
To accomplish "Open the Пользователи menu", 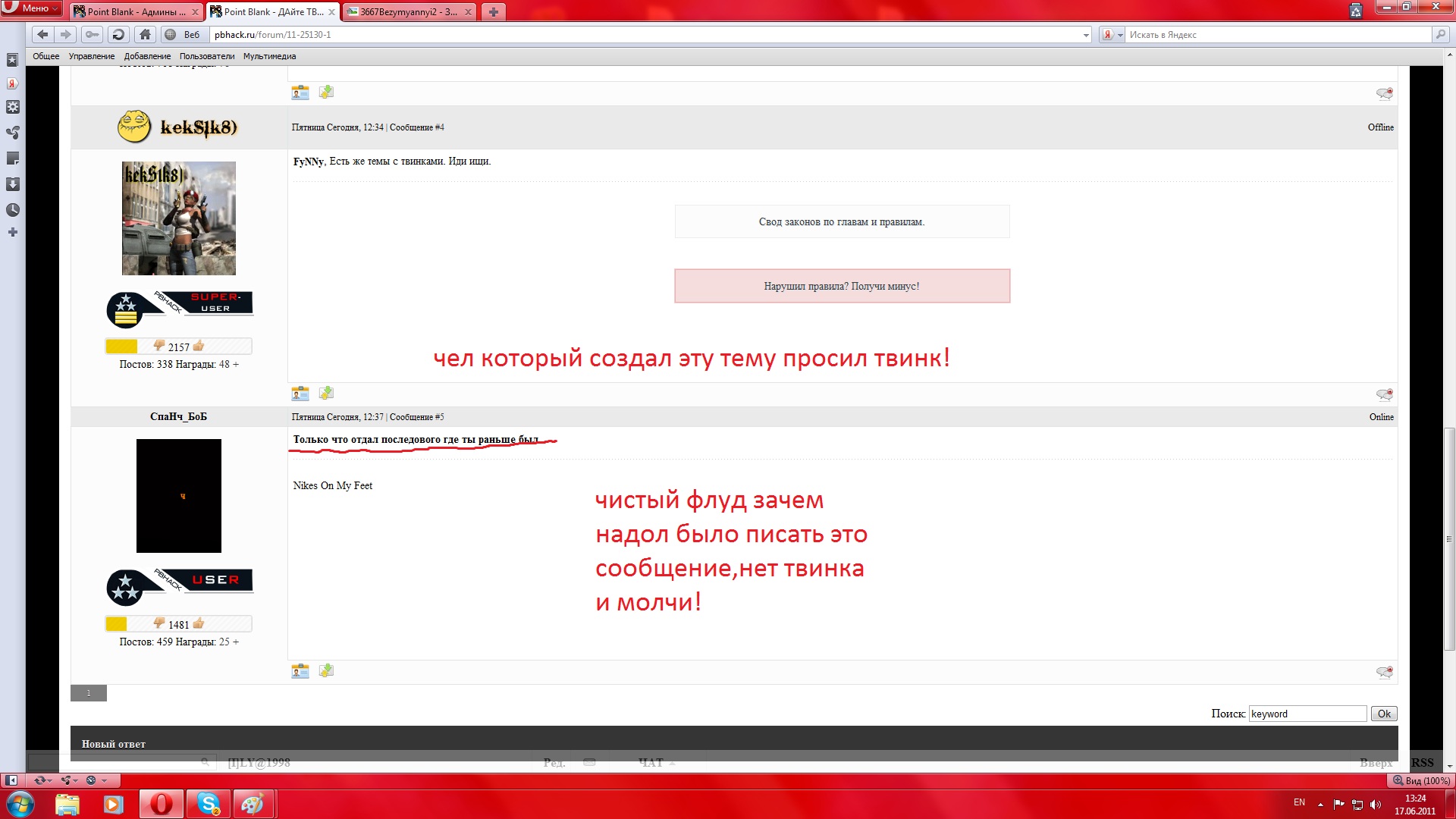I will (x=207, y=56).
